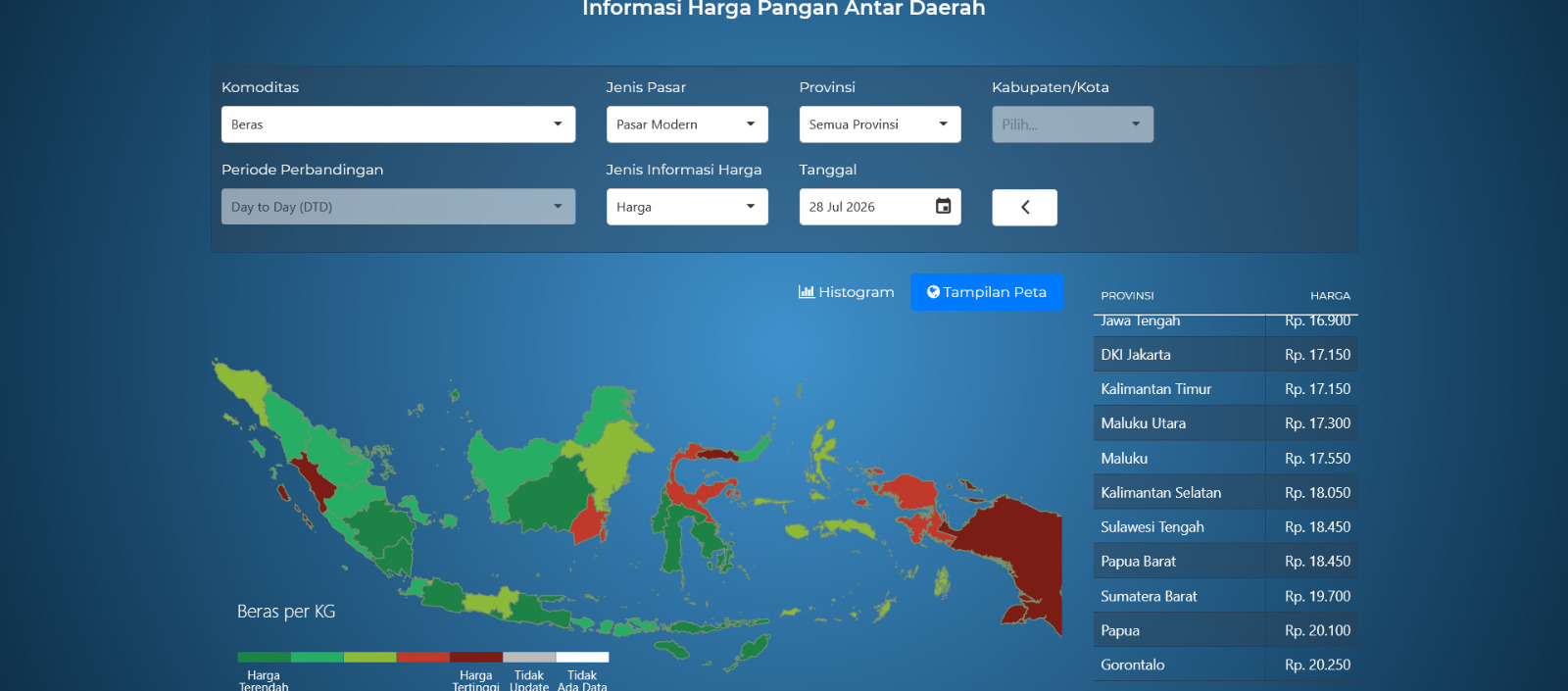The image size is (1568, 691).
Task: Select the Tampilan Peta map view
Action: pos(987,292)
